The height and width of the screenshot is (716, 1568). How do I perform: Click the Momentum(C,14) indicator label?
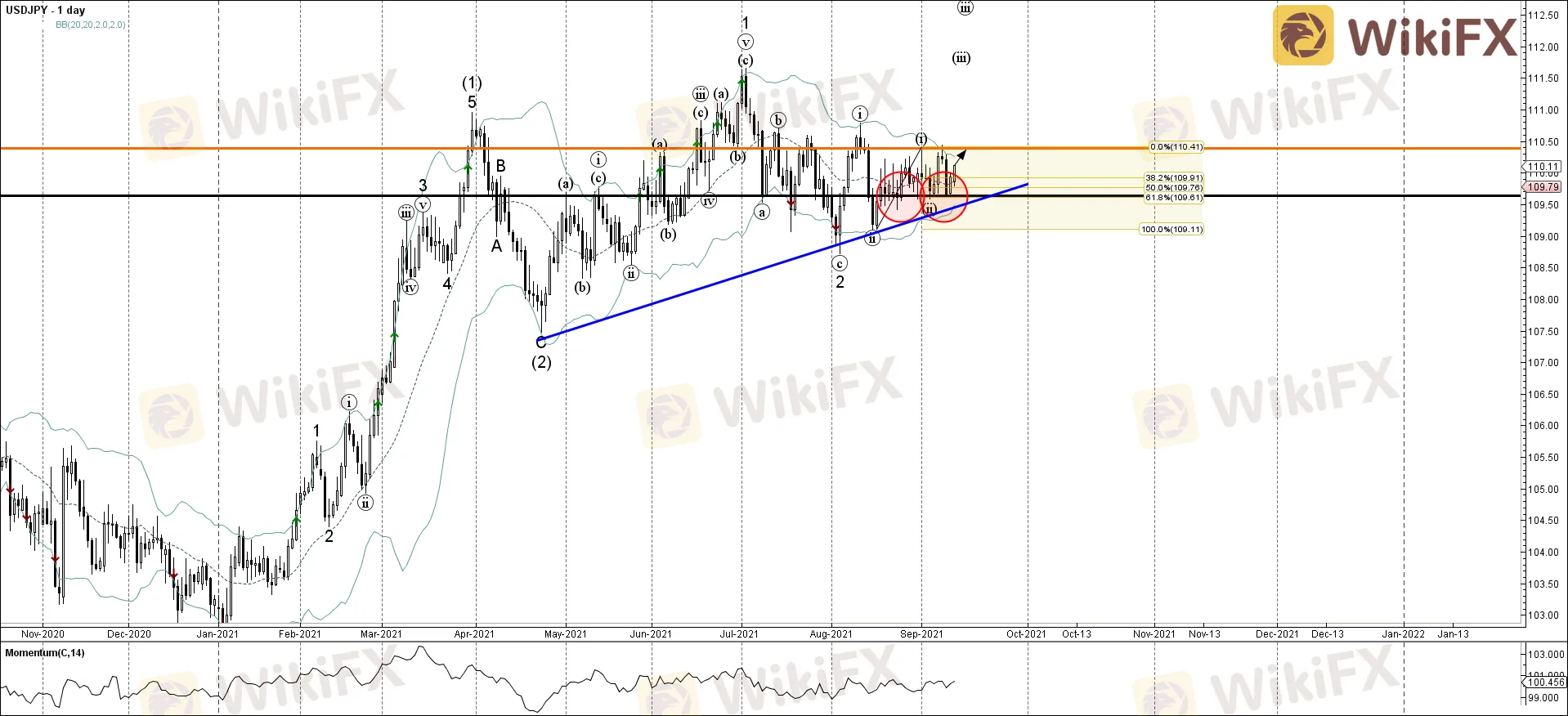point(45,653)
